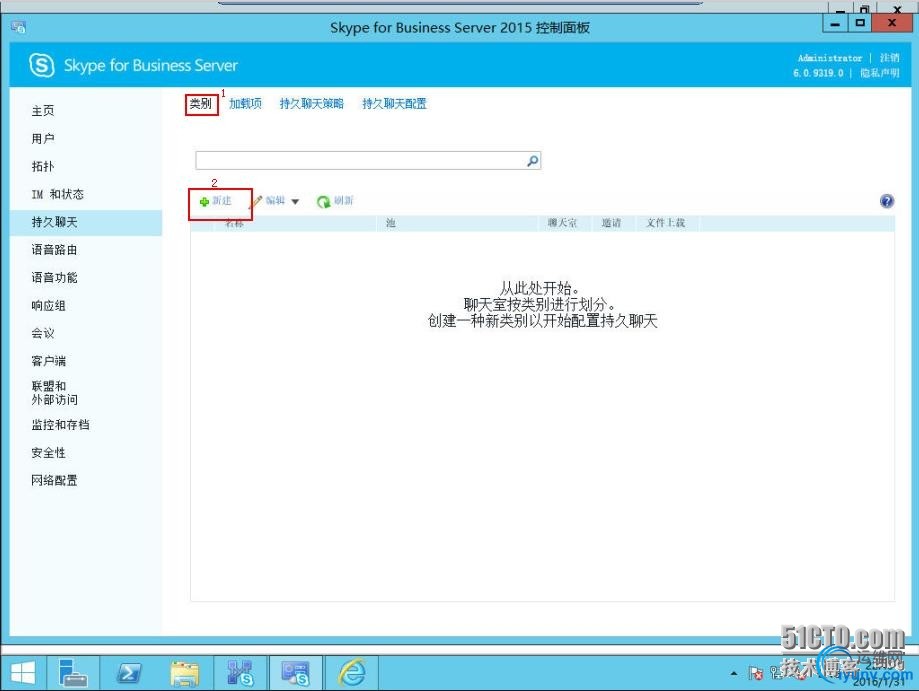
Task: Open Server Manager from the taskbar
Action: click(73, 673)
